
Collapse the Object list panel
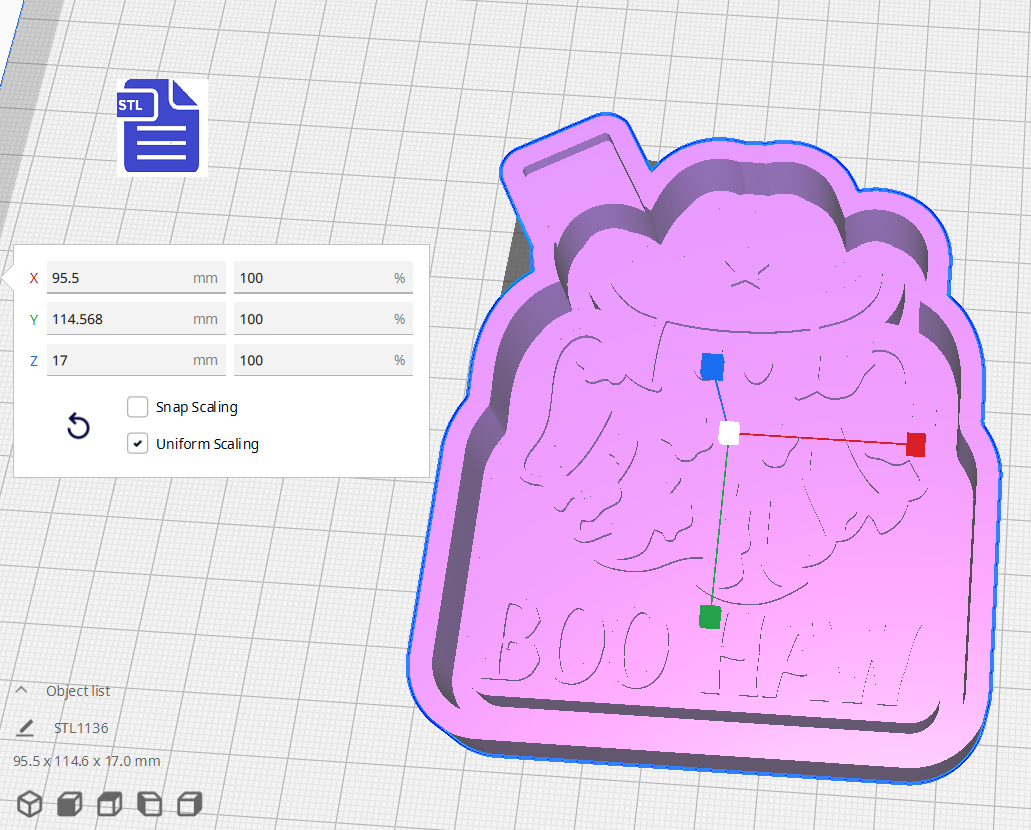[x=21, y=690]
